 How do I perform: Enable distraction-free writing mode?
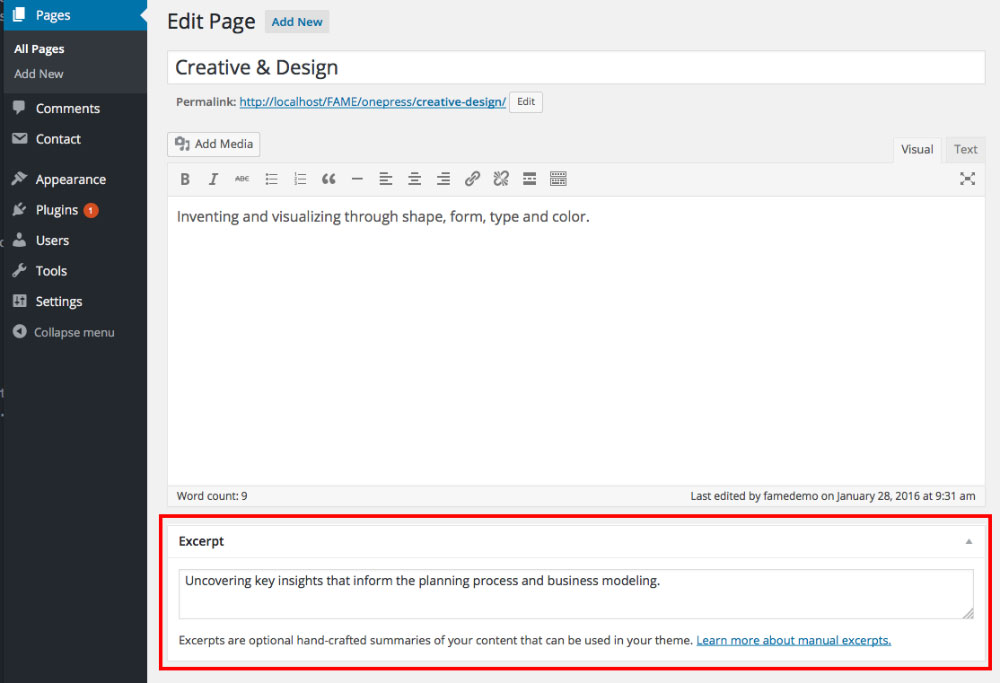tap(967, 179)
